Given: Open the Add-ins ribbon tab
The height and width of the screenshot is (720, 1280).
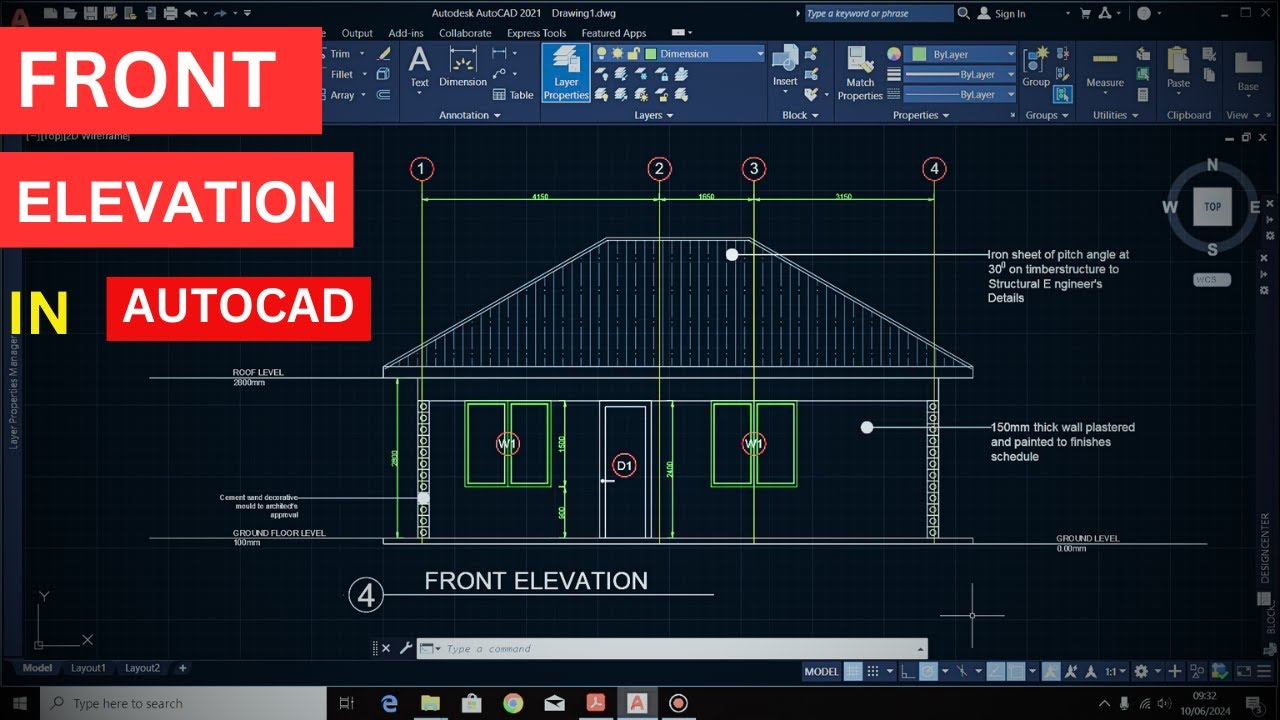Looking at the screenshot, I should pos(406,33).
